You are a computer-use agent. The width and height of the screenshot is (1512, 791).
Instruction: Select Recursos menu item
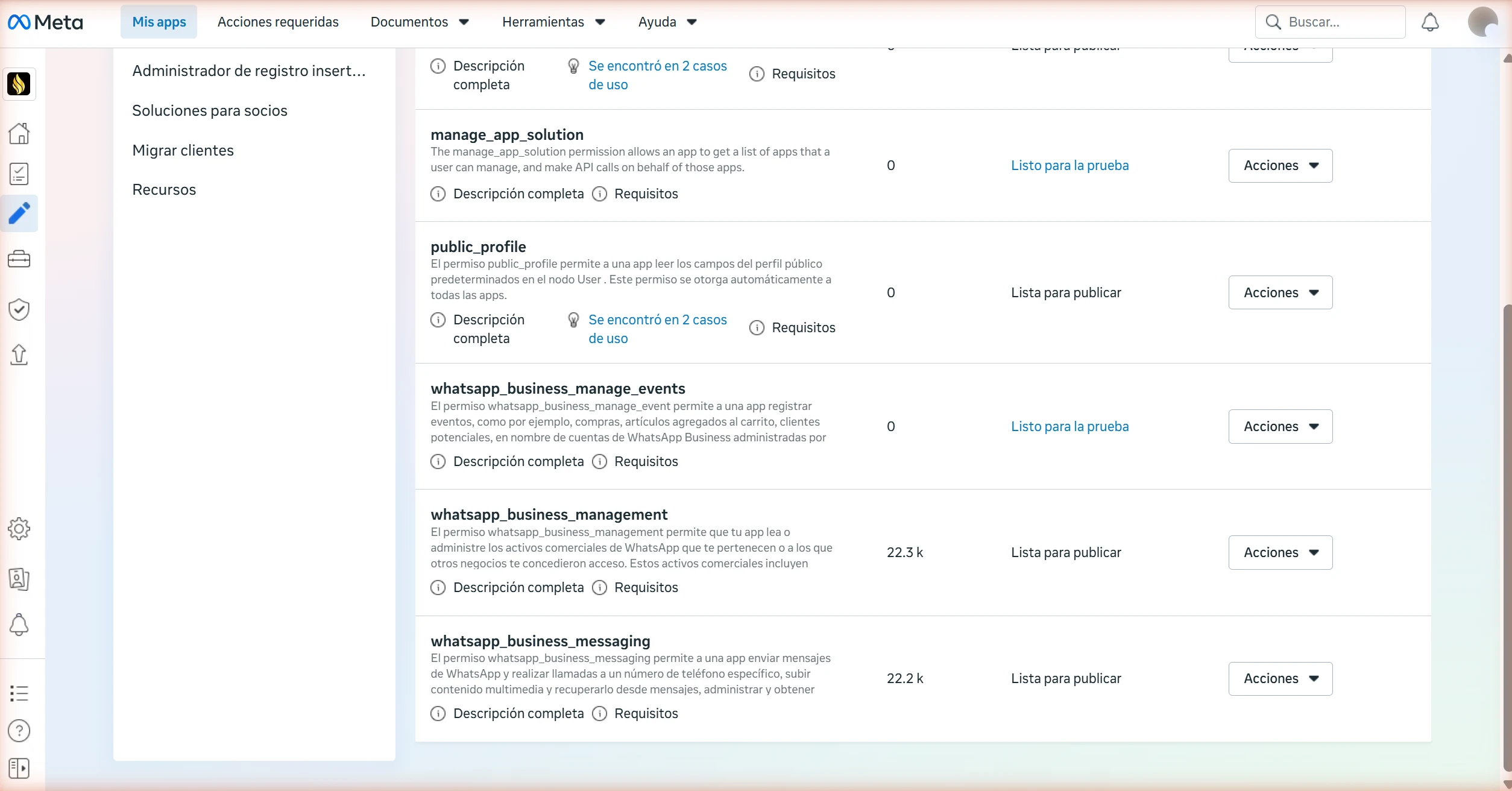164,190
